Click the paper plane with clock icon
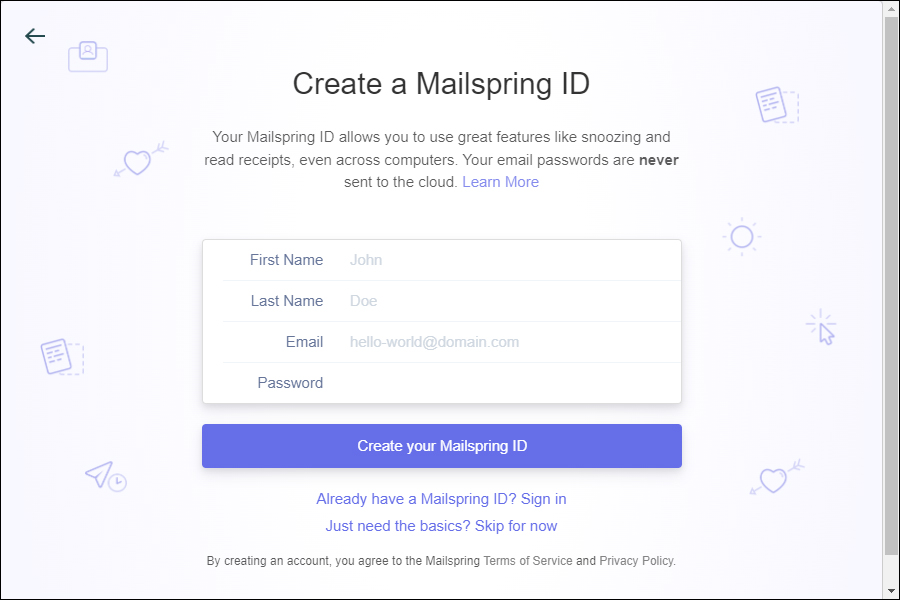This screenshot has width=900, height=600. point(105,476)
